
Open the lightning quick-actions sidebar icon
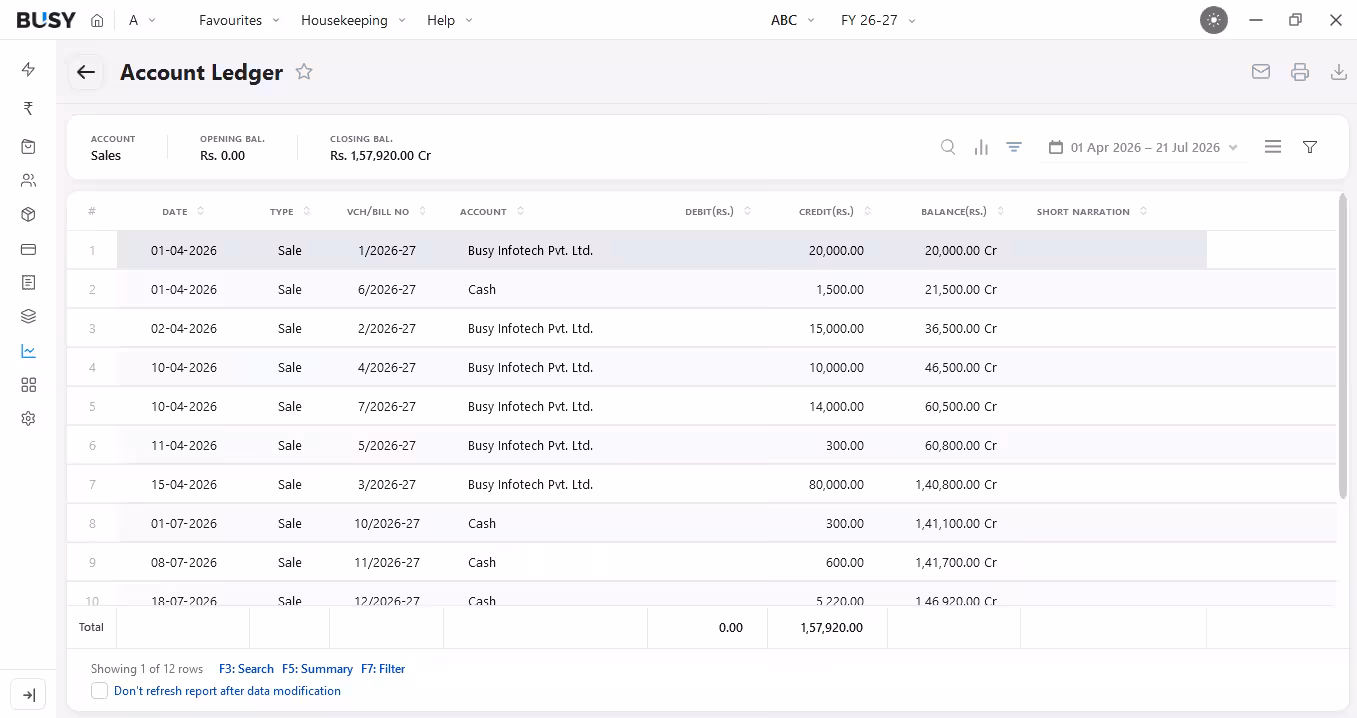pos(28,69)
